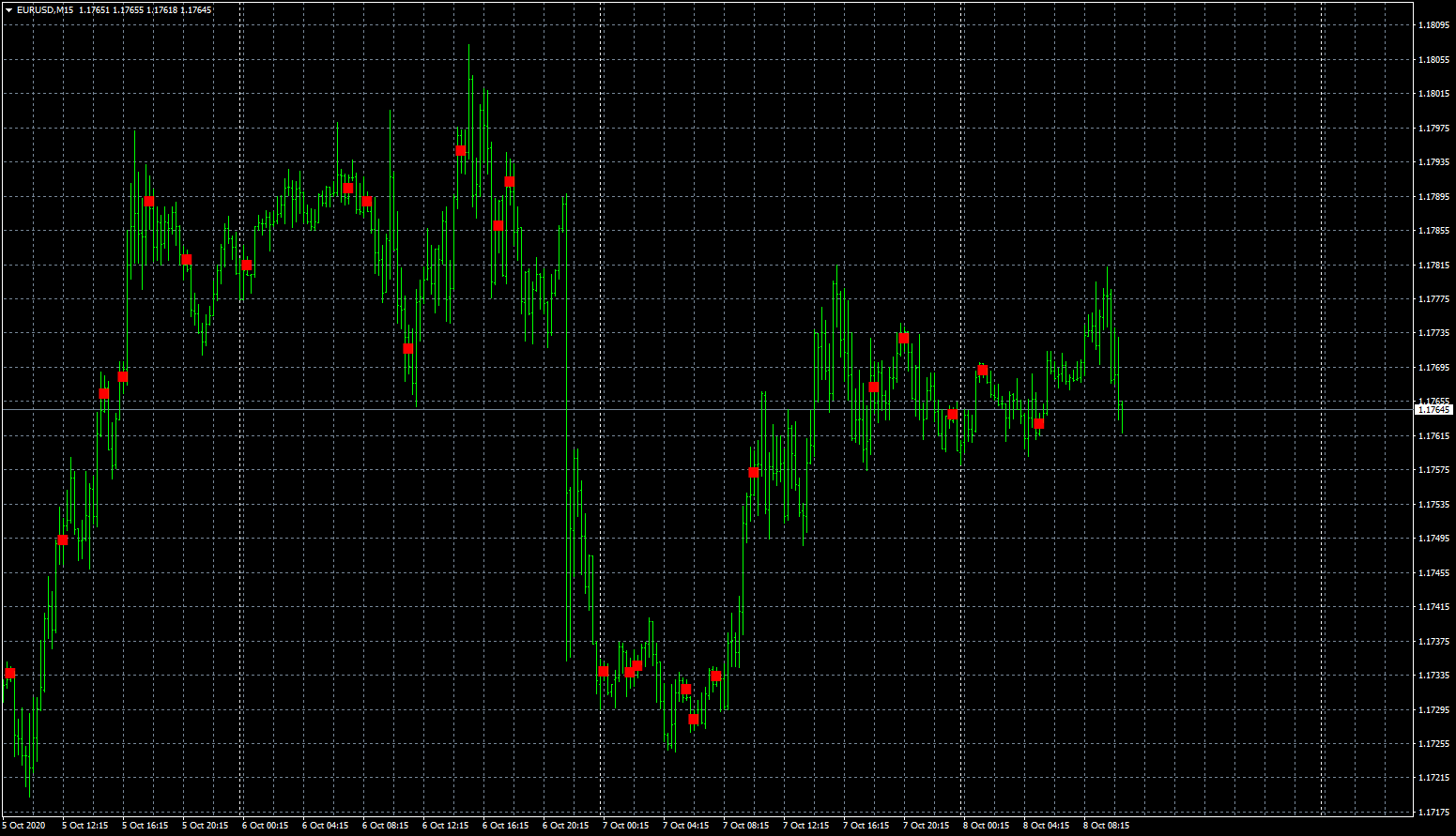
Task: Click the 5 Oct 16:15 time label
Action: click(x=146, y=826)
